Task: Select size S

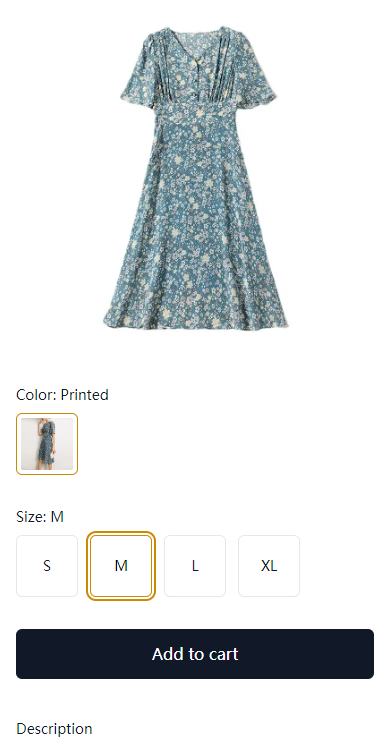Action: coord(47,565)
